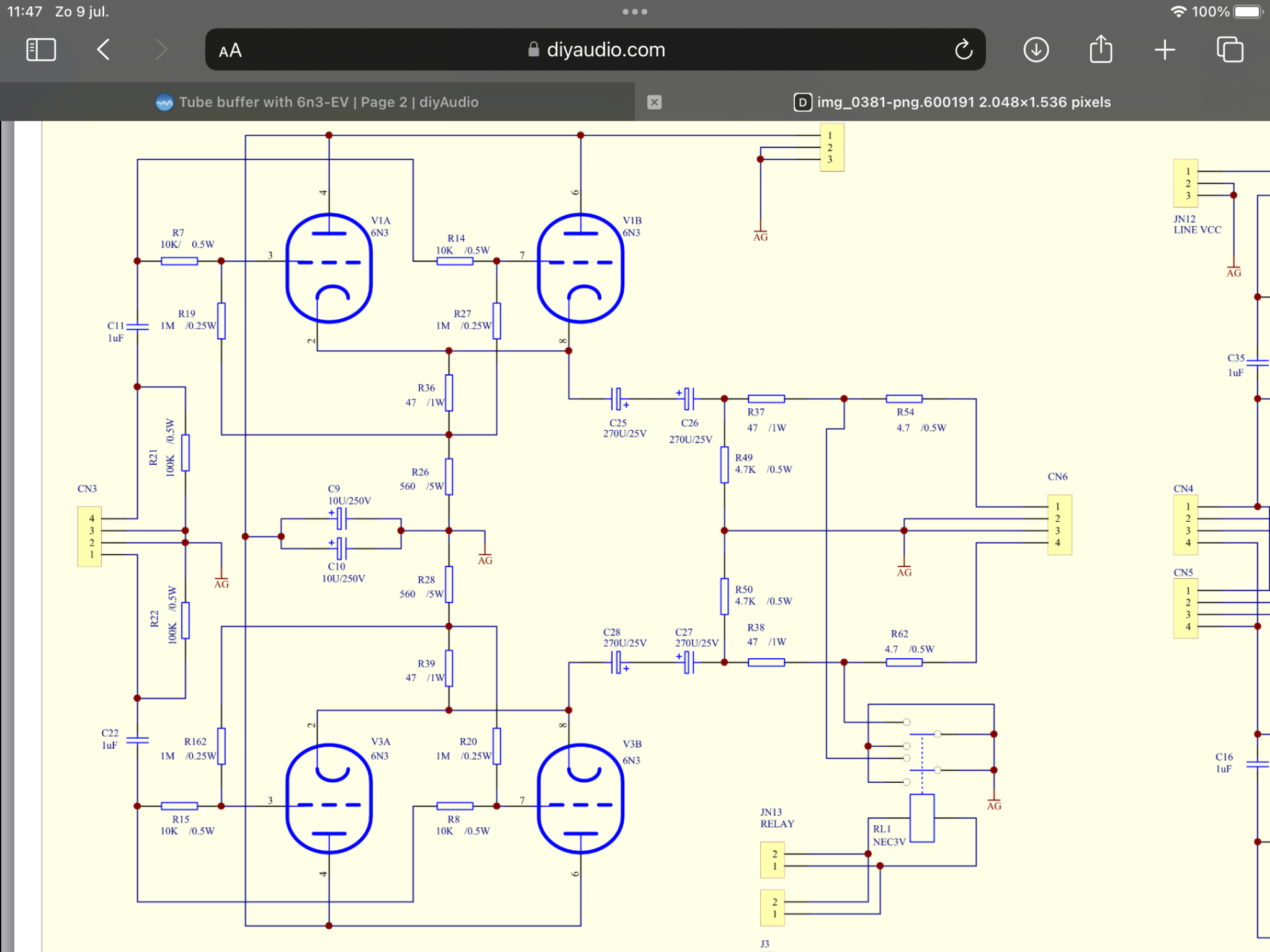This screenshot has width=1270, height=952.
Task: Tap the V3A 6N3 tube symbol
Action: (329, 798)
